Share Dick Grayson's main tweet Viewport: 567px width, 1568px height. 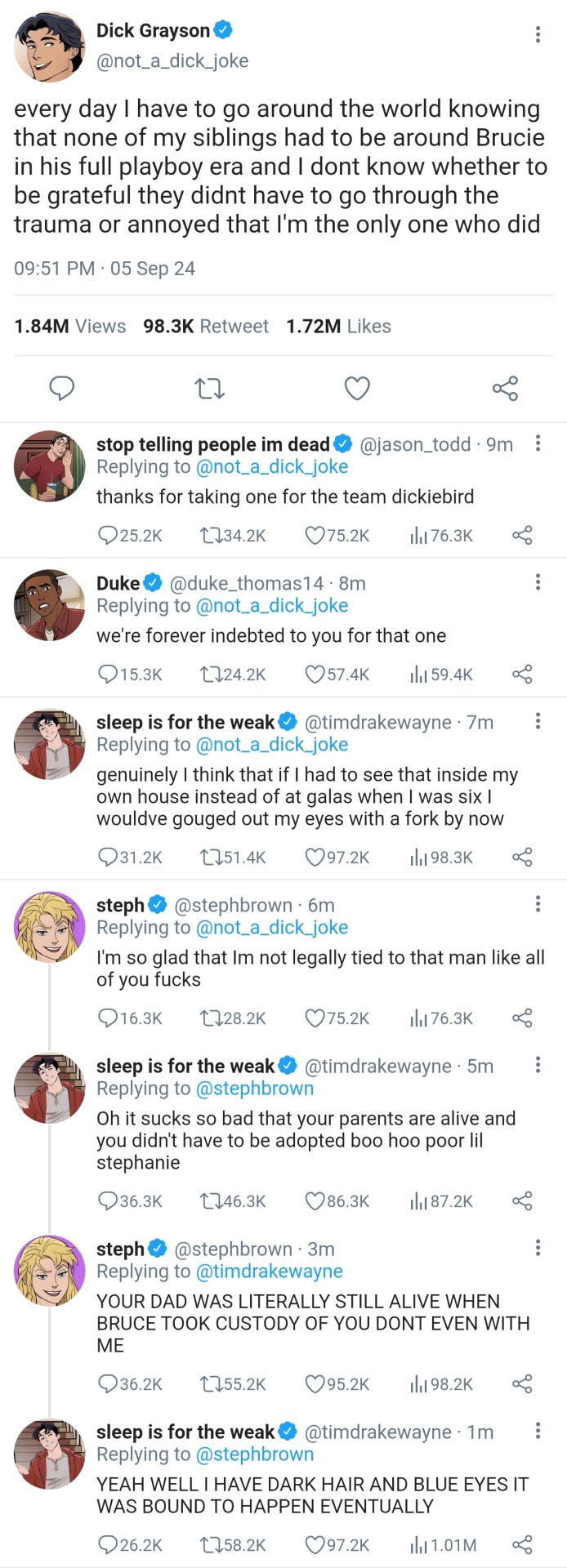click(x=505, y=388)
